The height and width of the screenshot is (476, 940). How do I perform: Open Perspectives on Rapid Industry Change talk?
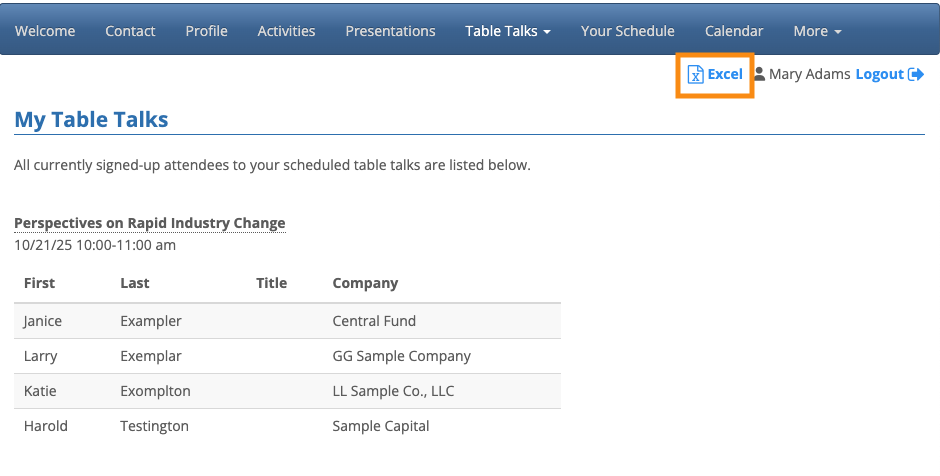(150, 223)
